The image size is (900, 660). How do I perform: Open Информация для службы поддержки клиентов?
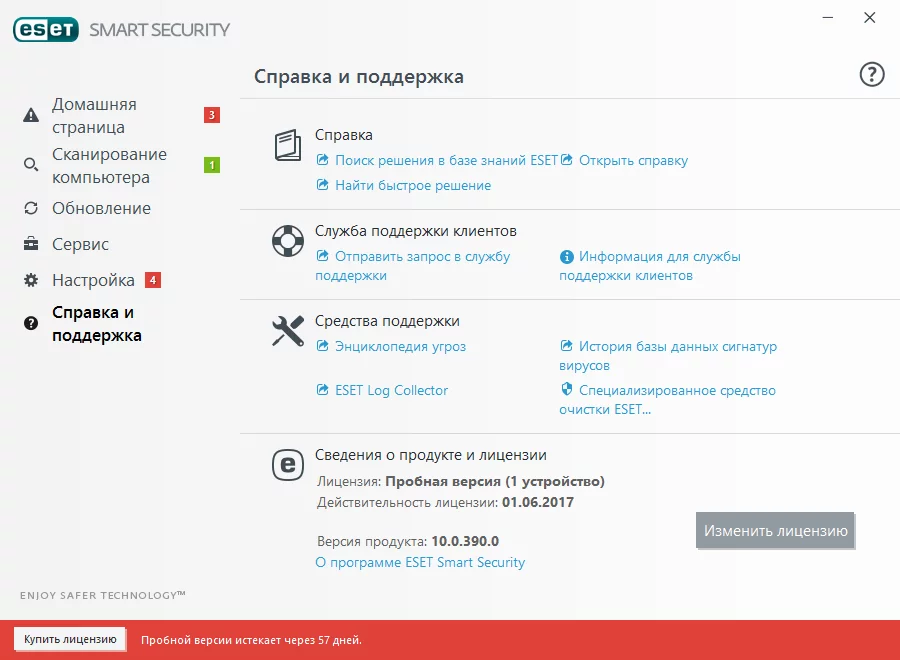point(650,266)
